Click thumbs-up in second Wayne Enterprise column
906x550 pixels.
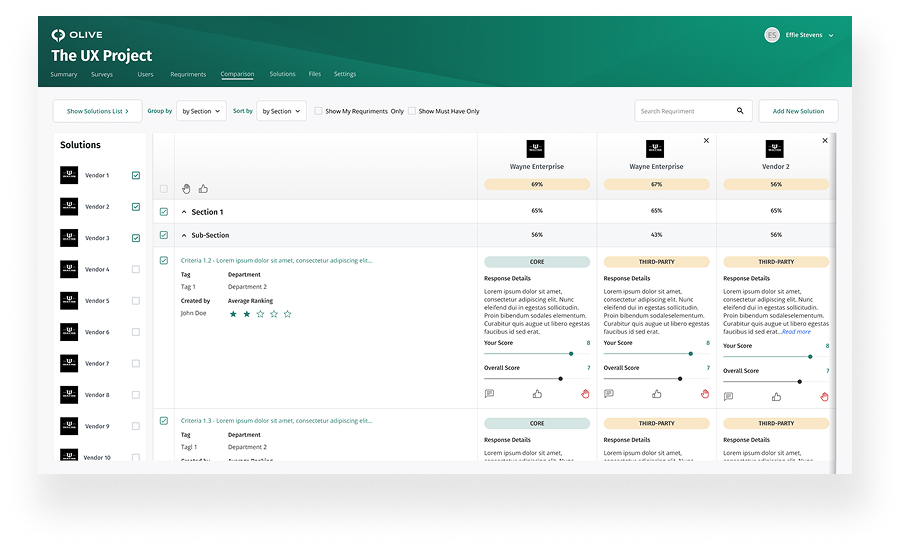(657, 394)
